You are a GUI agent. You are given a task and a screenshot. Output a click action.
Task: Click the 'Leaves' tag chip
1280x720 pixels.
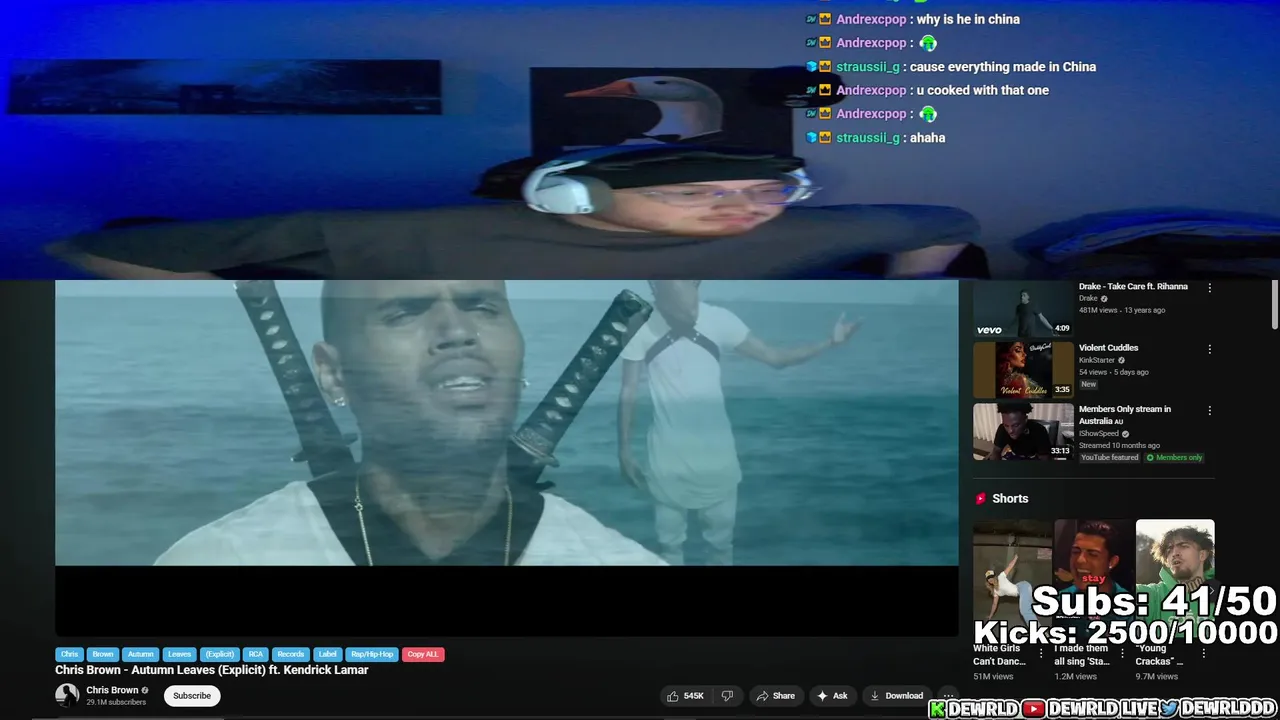point(179,654)
